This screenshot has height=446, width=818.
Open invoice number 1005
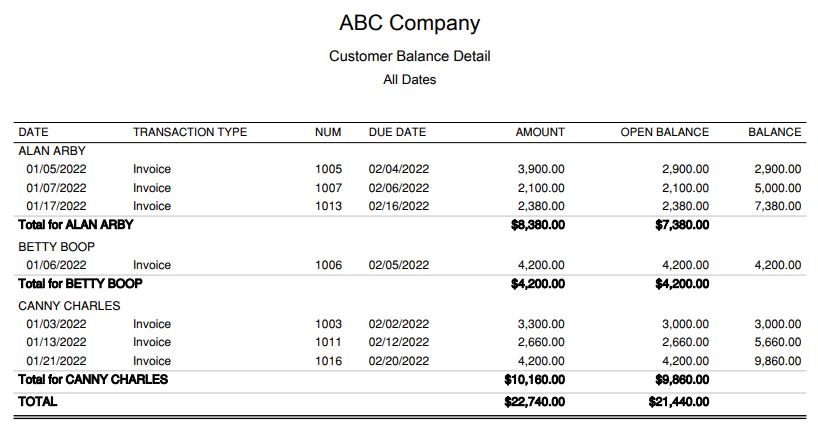point(328,169)
